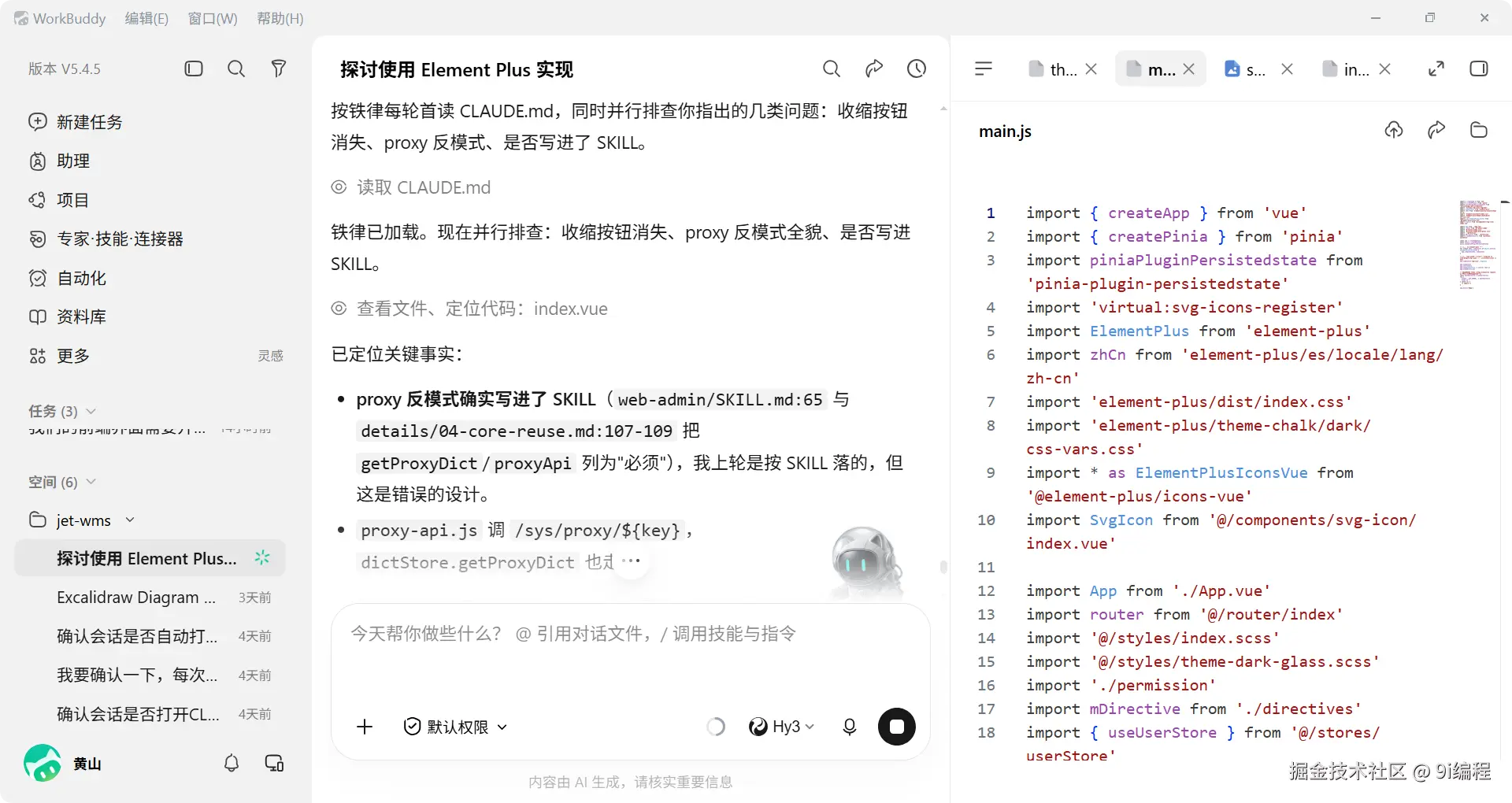
Task: Open the 自动化 automation section
Action: click(68, 278)
